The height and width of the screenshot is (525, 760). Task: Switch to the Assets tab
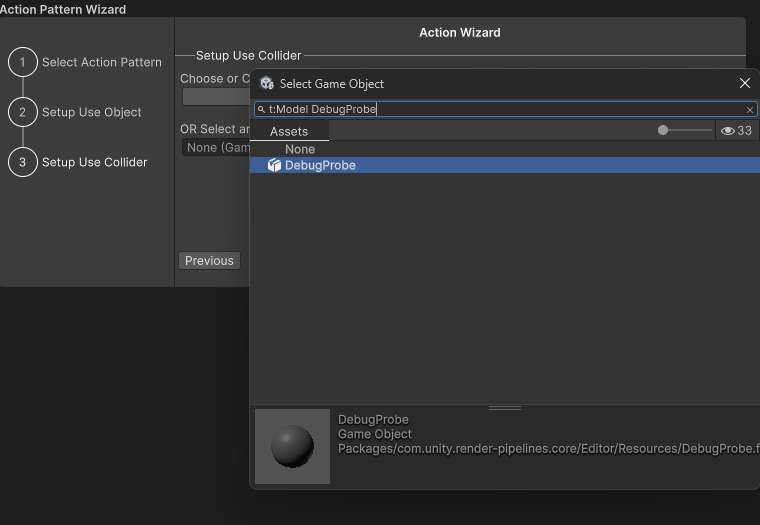point(289,131)
